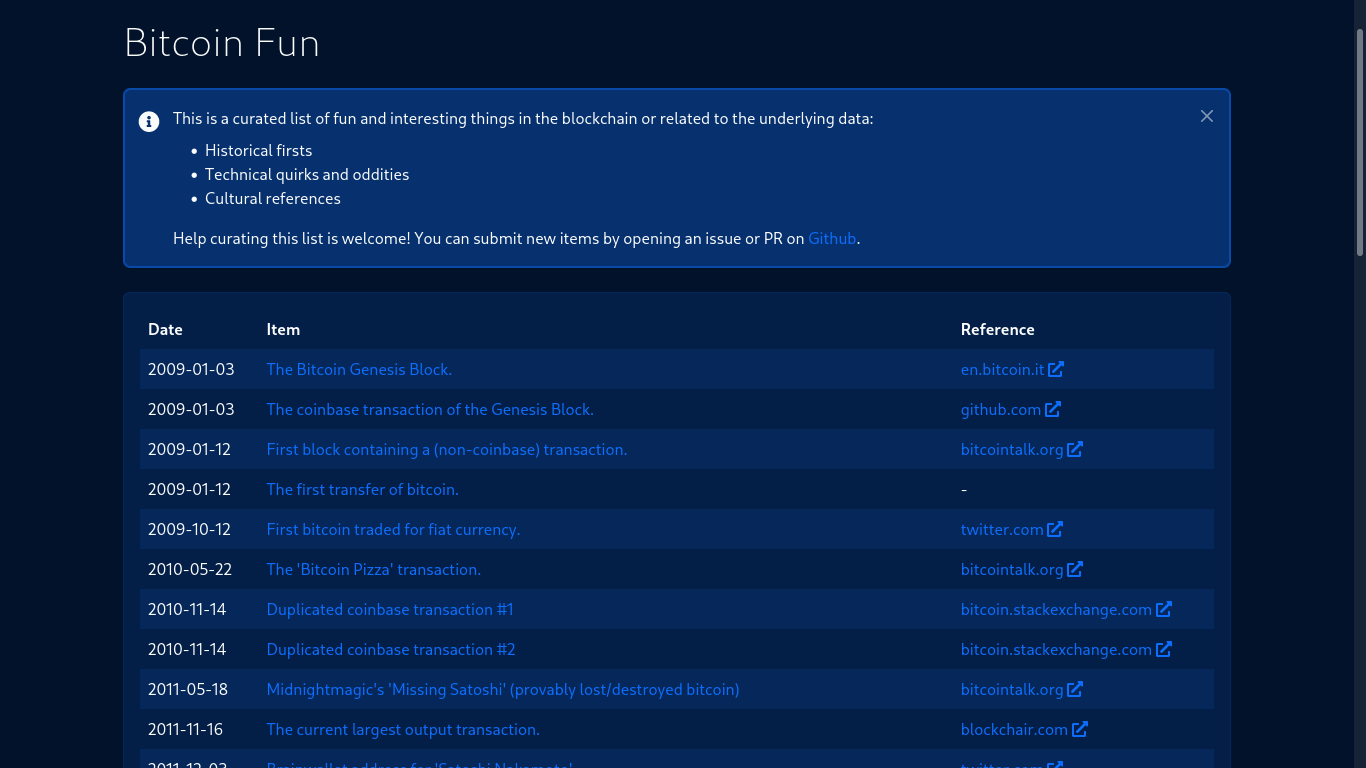Open 'The first transfer of bitcoin.' item
The width and height of the screenshot is (1366, 768).
pos(362,489)
